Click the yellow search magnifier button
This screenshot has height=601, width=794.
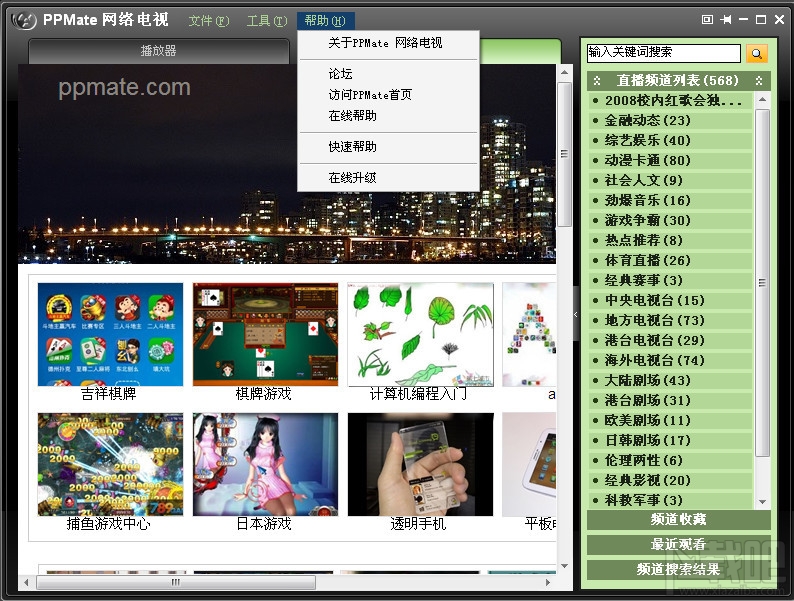click(757, 53)
